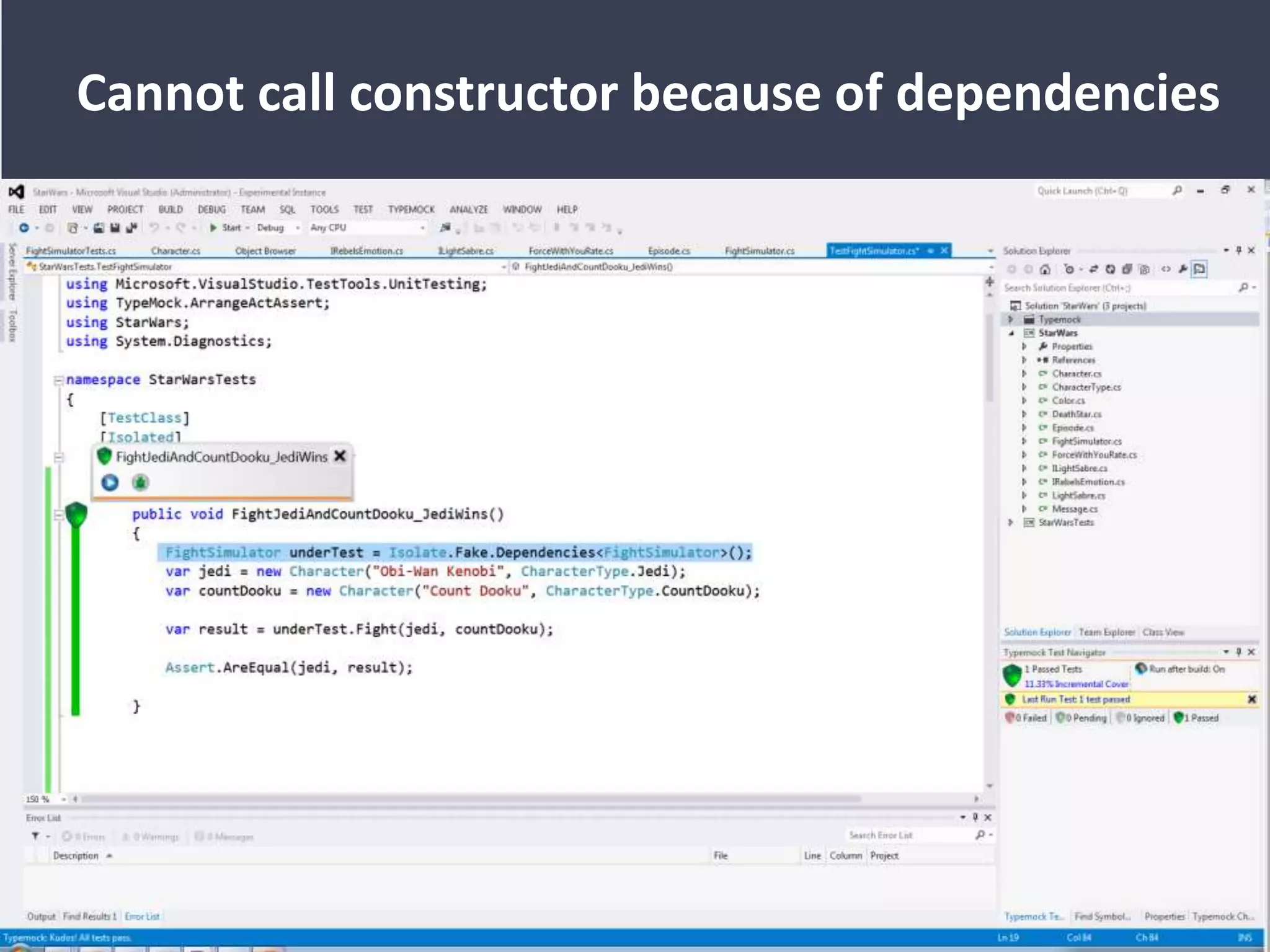Click the Error List filter funnel icon
This screenshot has width=1270, height=952.
pyautogui.click(x=35, y=836)
